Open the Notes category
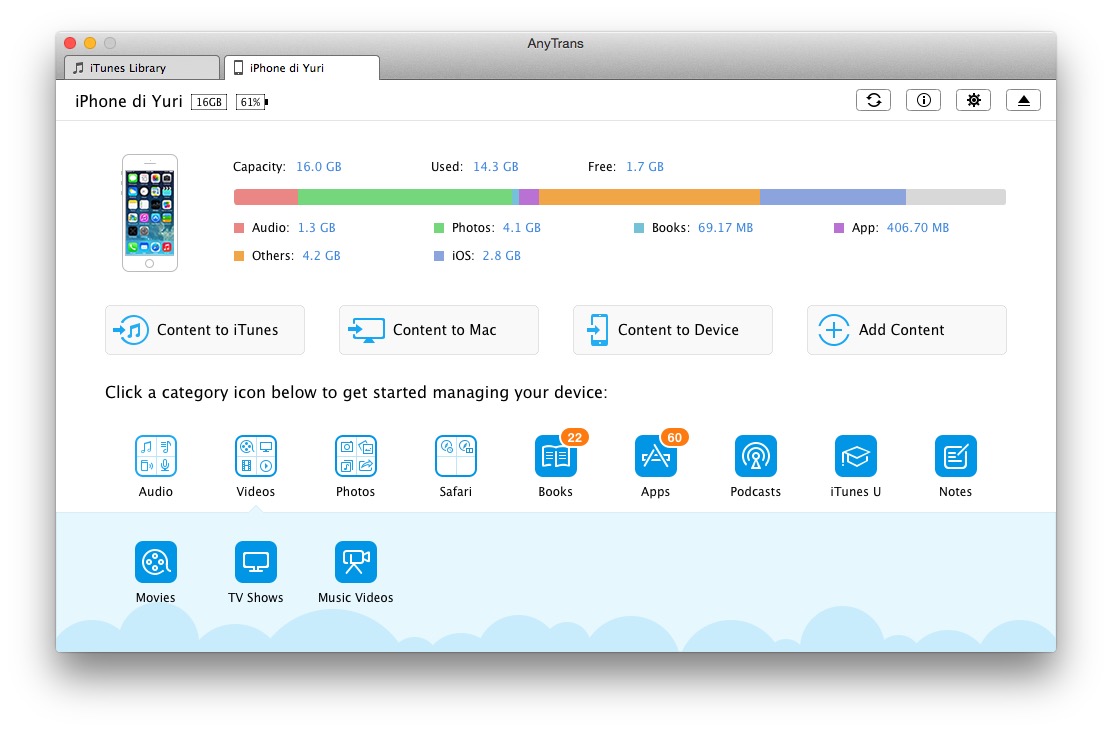Viewport: 1112px width, 732px height. [x=956, y=456]
